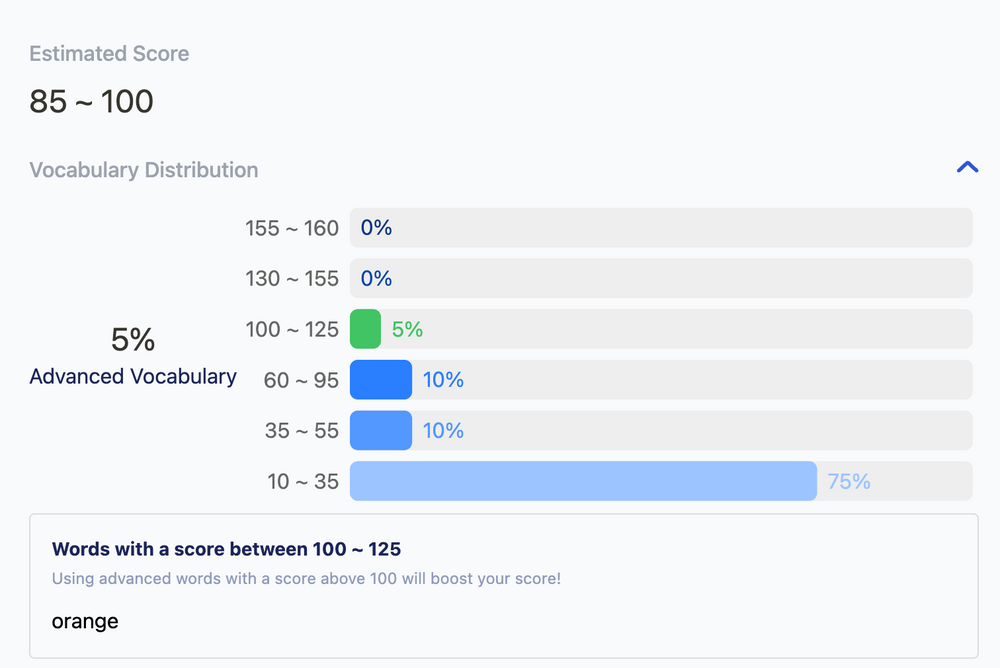Click the light blue 10 ~ 35 bar
1000x668 pixels.
[583, 481]
